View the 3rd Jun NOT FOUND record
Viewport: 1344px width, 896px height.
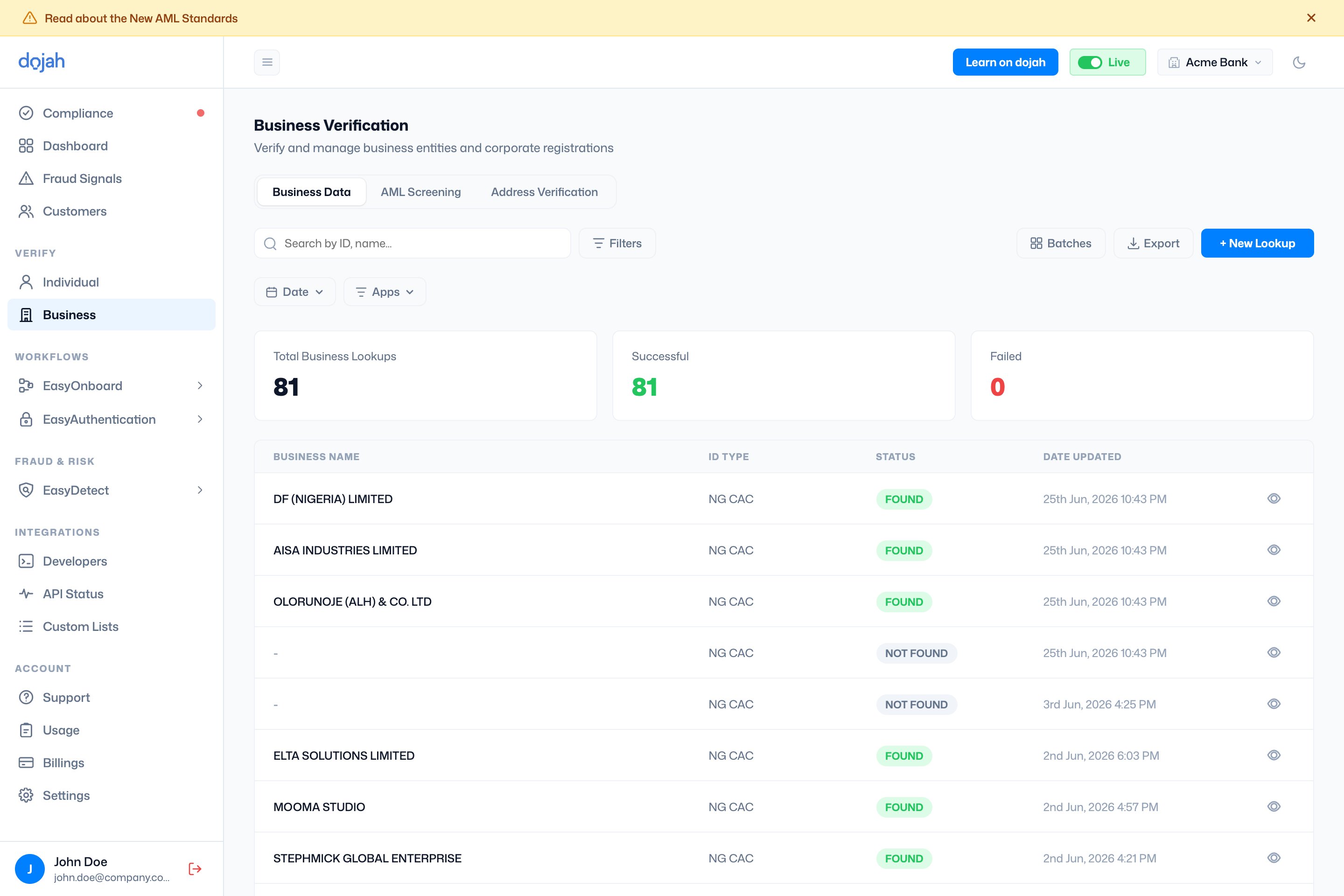[x=1274, y=704]
